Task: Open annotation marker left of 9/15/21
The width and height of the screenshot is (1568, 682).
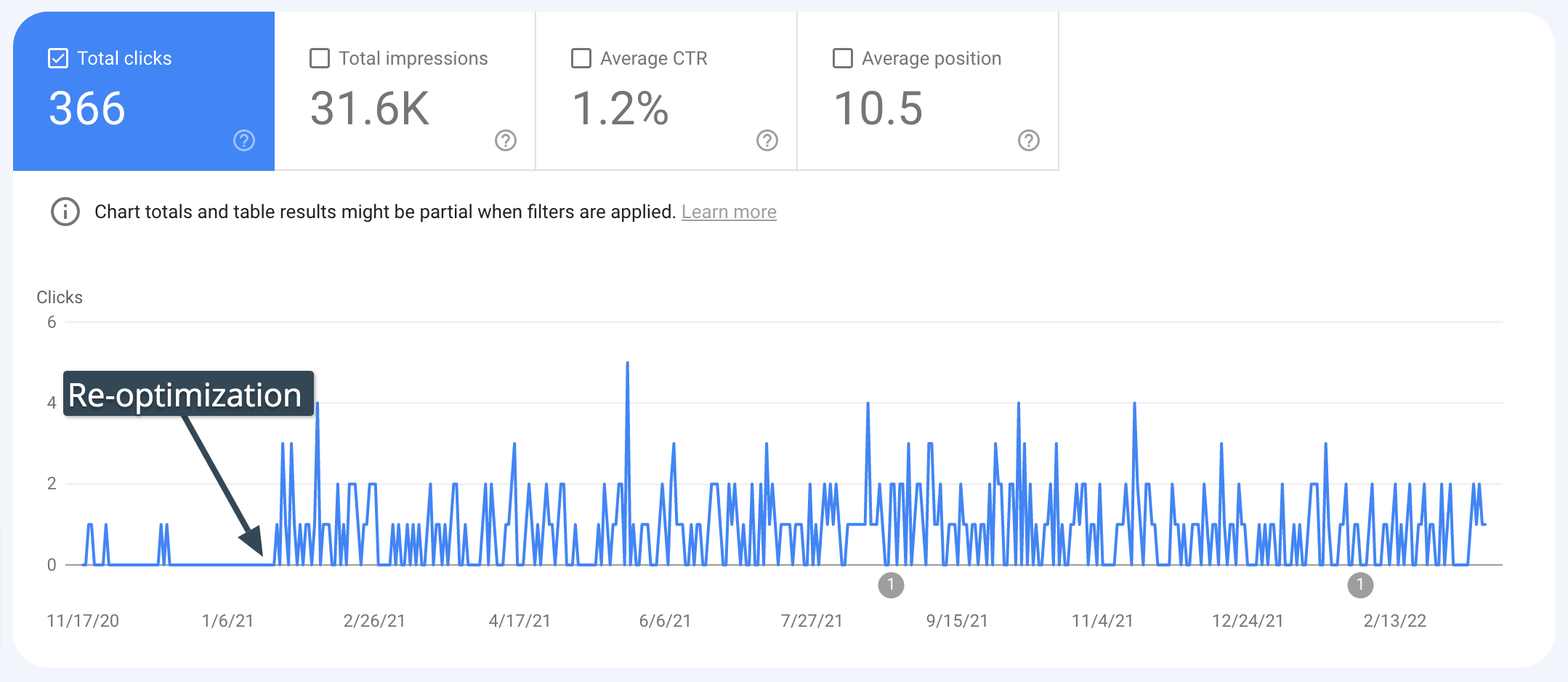Action: click(x=891, y=585)
